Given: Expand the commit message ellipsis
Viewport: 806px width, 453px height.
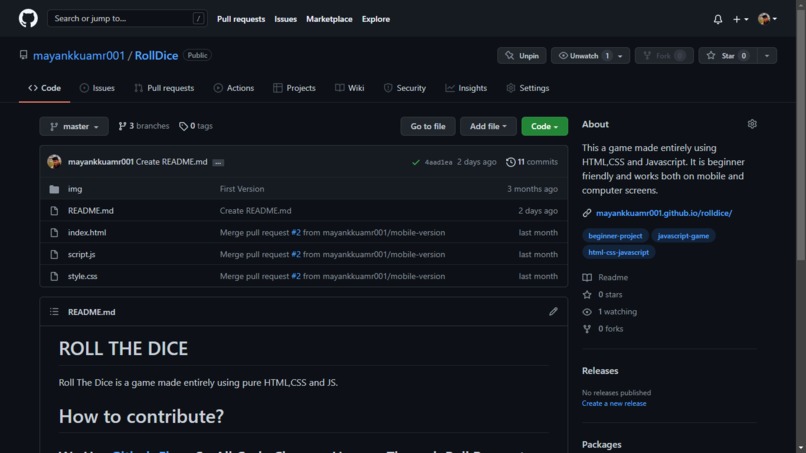Looking at the screenshot, I should [x=218, y=162].
